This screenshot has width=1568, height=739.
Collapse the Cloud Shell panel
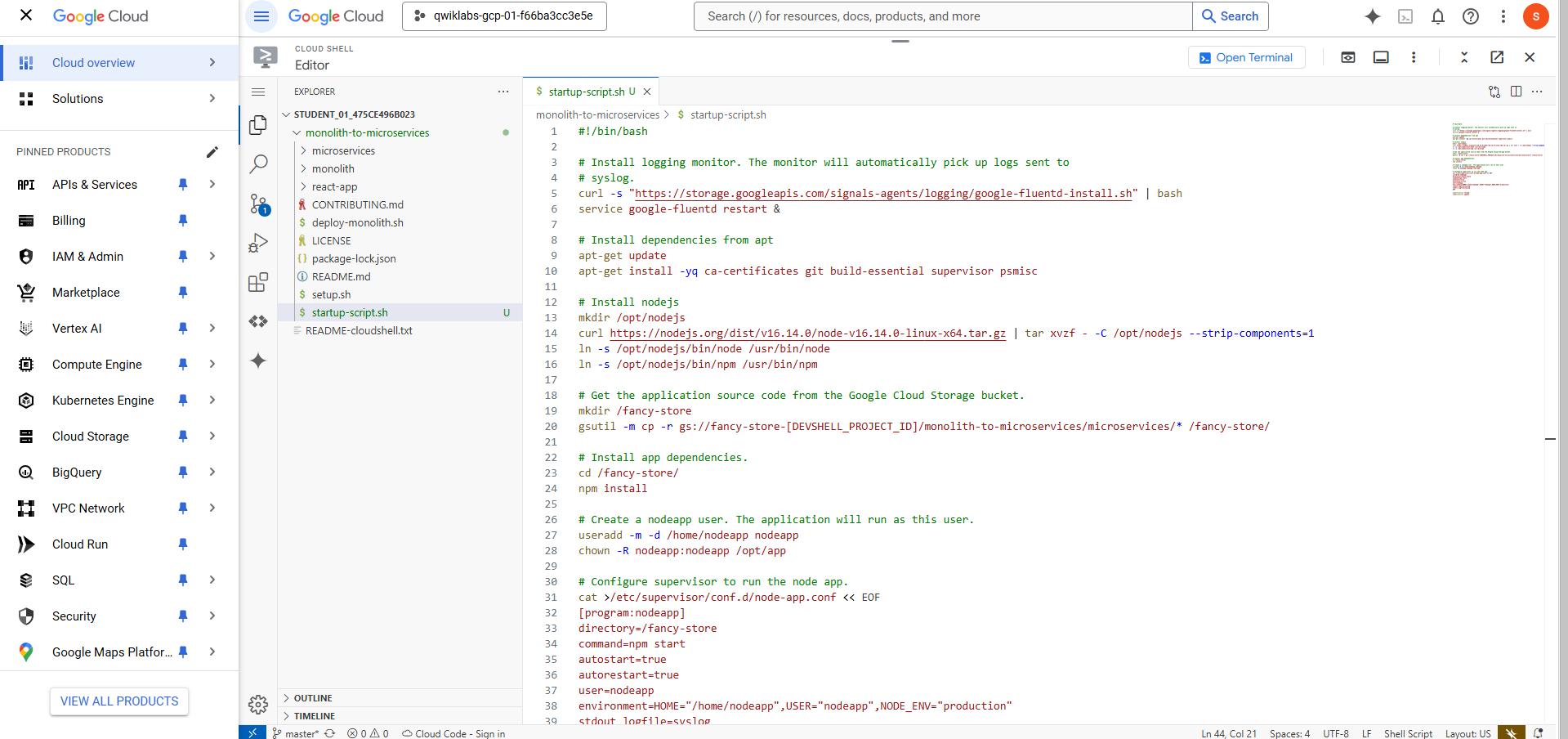point(1464,57)
